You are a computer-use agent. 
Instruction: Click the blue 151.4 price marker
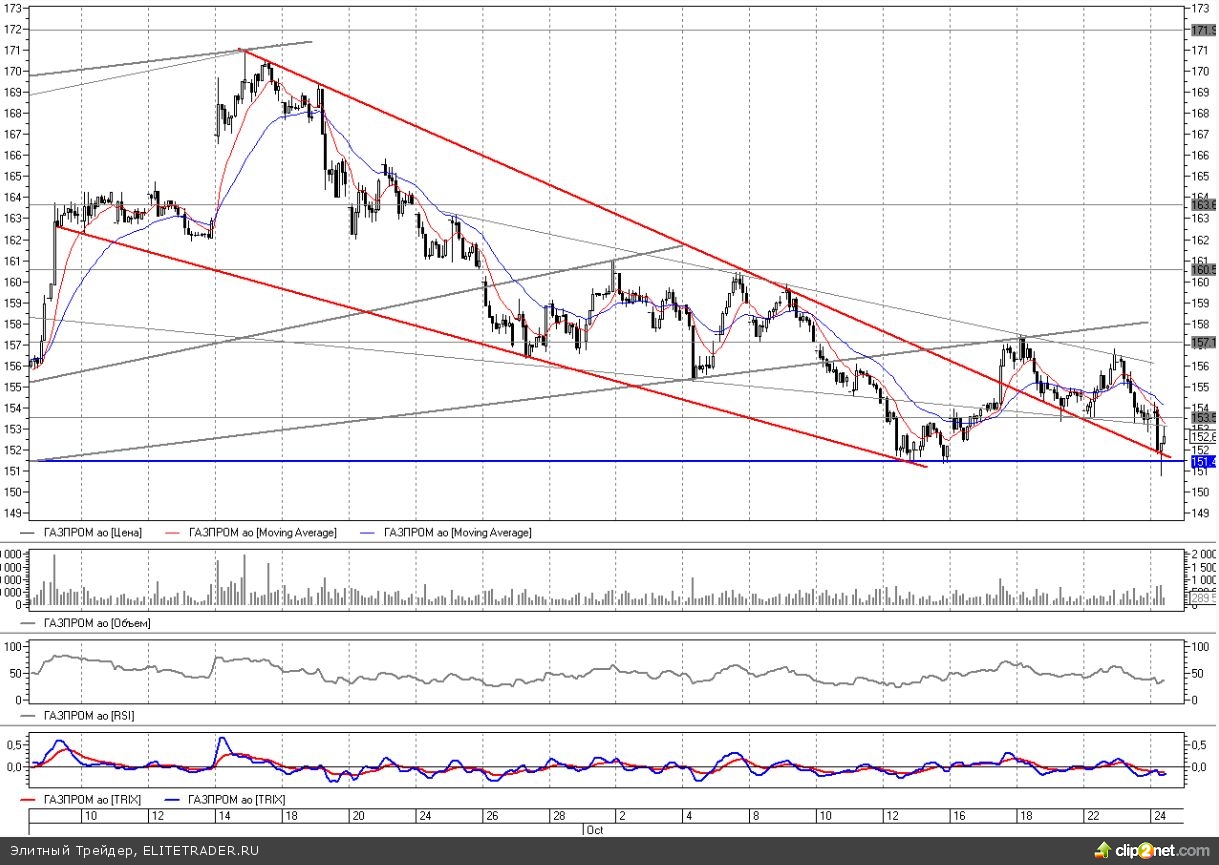(x=1202, y=462)
